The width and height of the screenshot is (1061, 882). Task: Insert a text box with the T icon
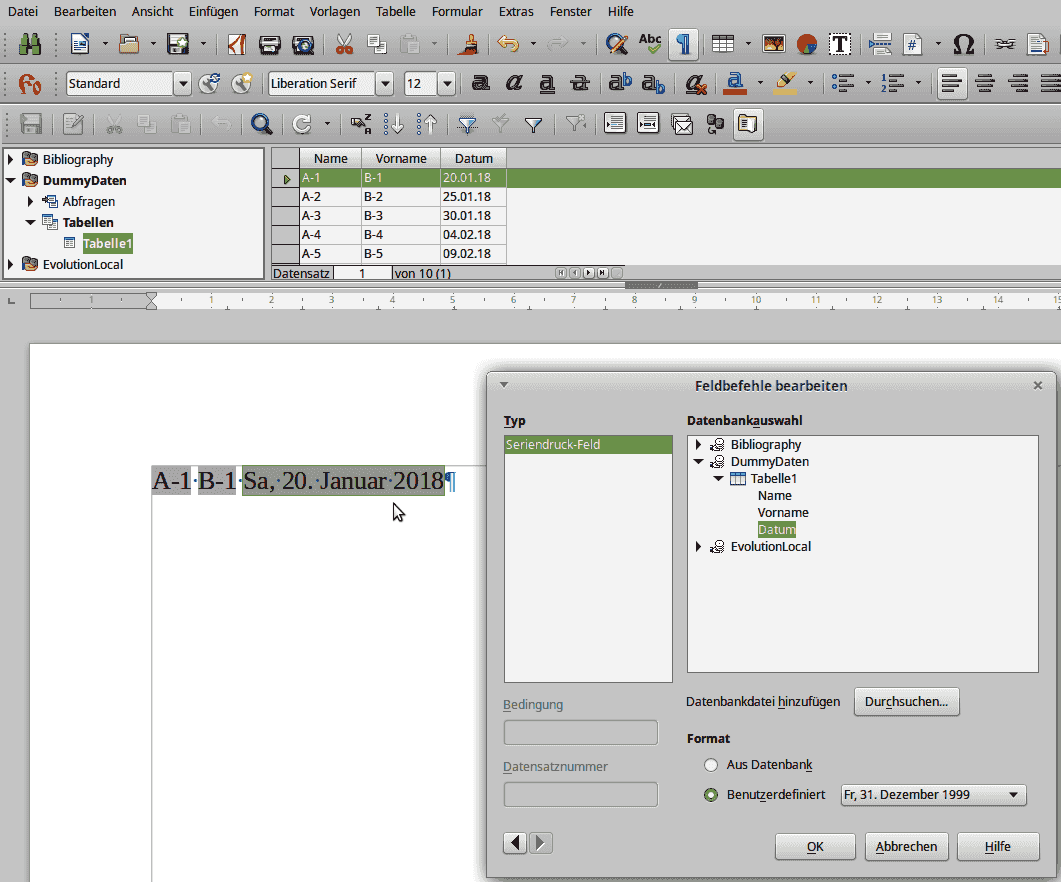[840, 45]
